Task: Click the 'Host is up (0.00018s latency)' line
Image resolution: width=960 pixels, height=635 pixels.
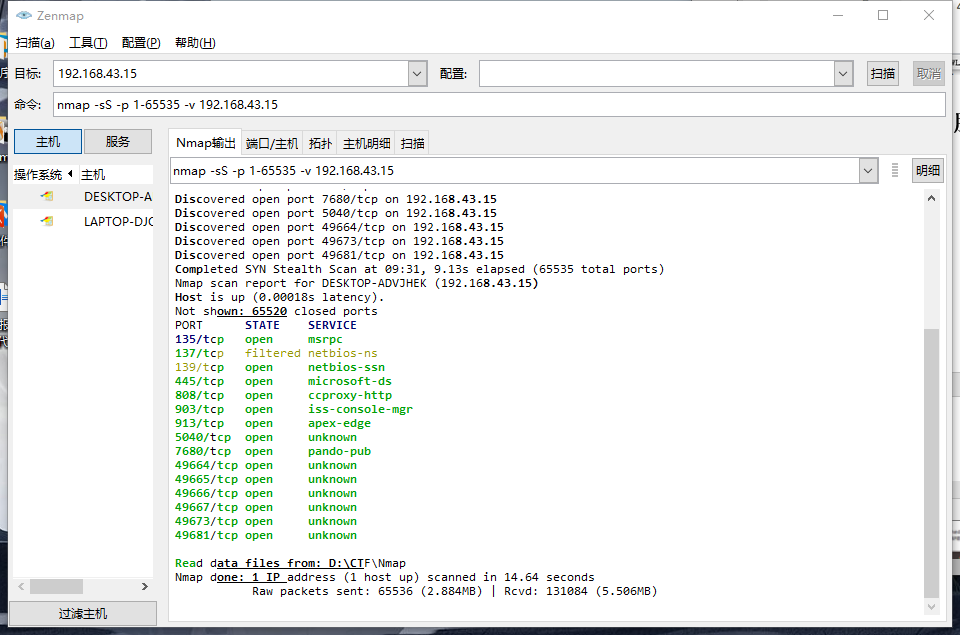Action: (279, 298)
